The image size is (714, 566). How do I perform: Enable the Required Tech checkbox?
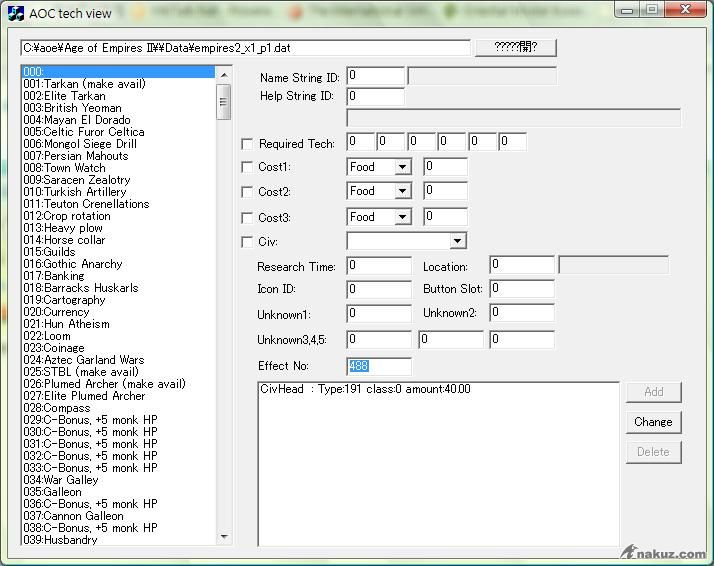pos(247,144)
